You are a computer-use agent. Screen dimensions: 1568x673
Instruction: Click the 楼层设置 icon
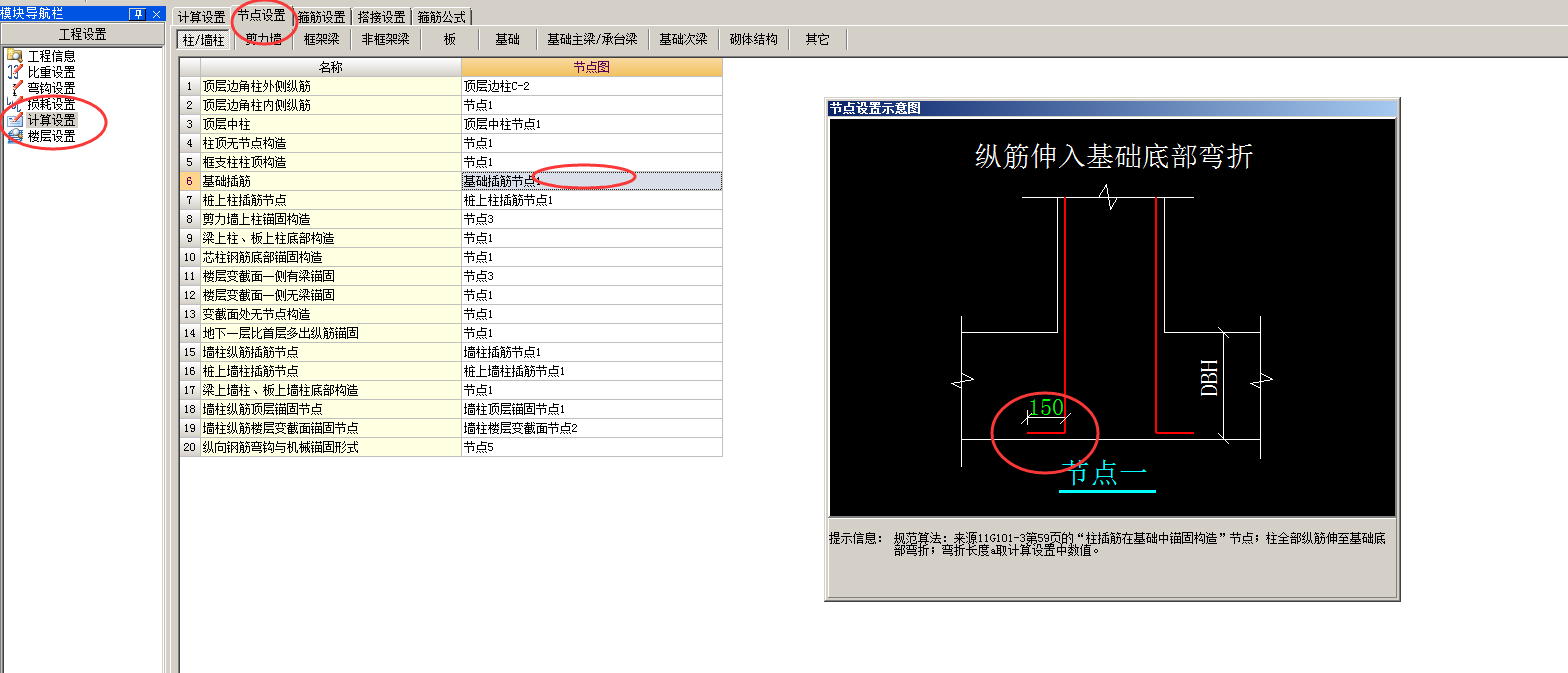coord(14,136)
